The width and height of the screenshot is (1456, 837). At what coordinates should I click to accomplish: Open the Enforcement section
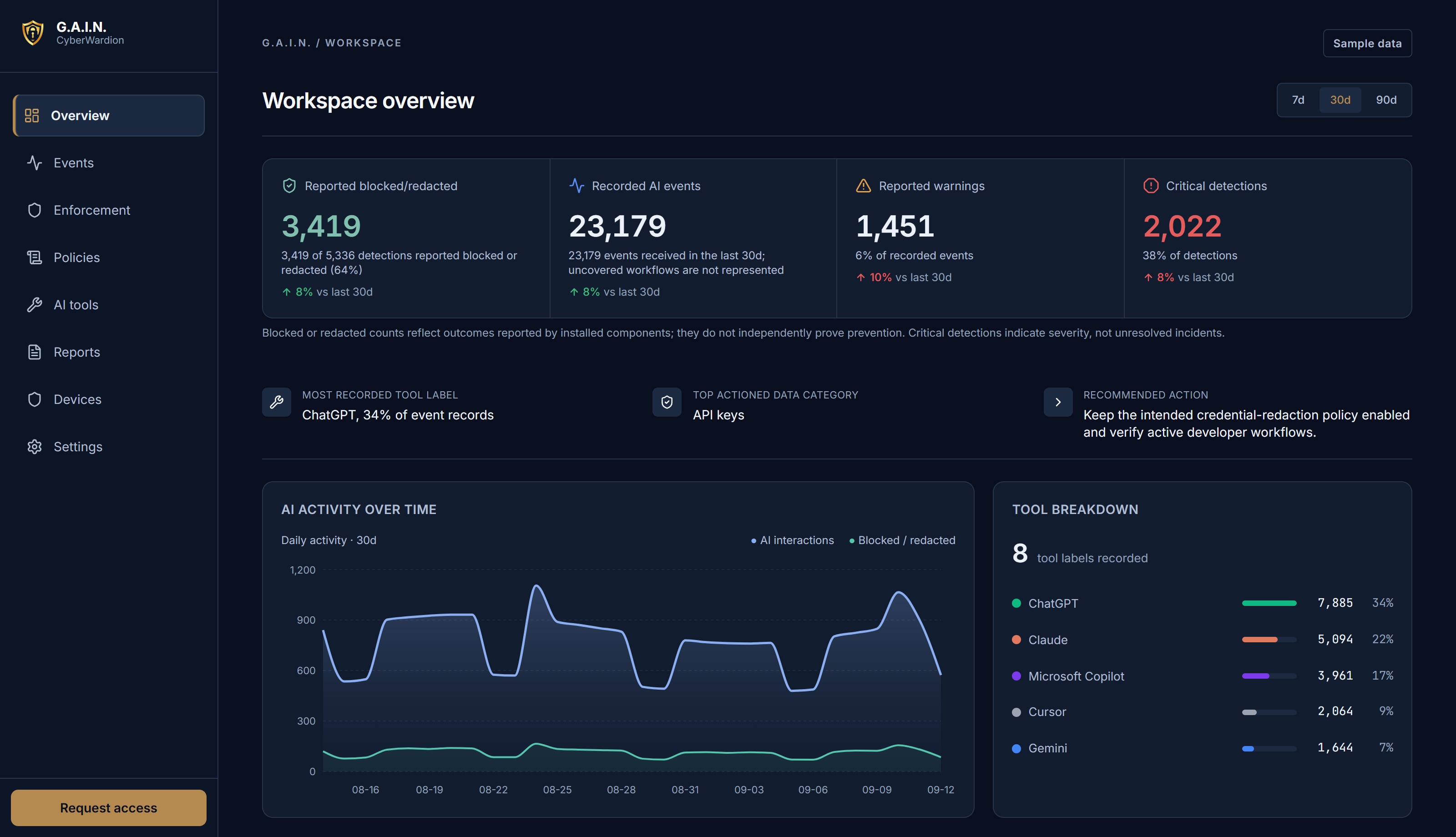click(109, 211)
